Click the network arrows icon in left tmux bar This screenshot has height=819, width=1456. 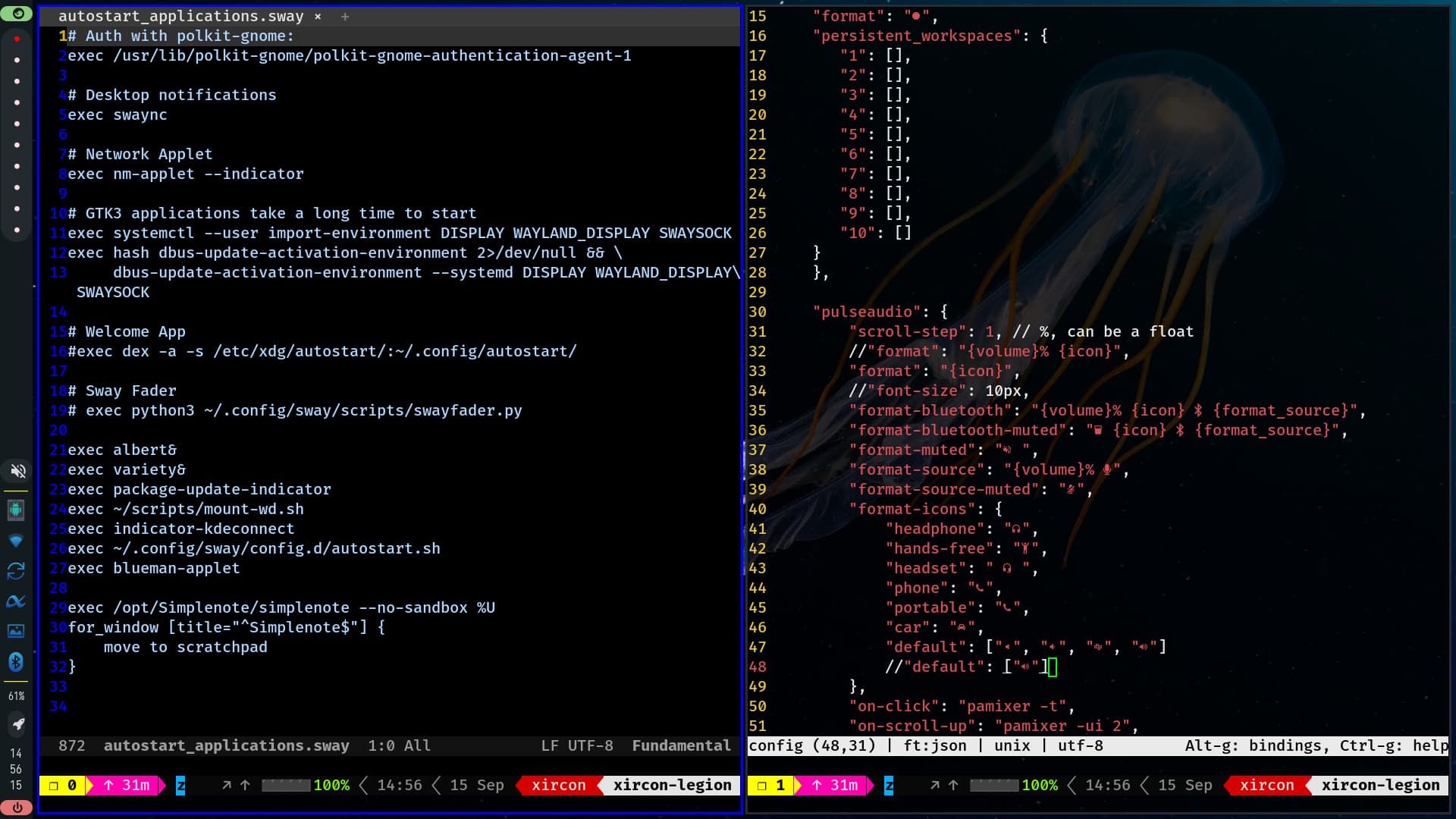(x=235, y=785)
